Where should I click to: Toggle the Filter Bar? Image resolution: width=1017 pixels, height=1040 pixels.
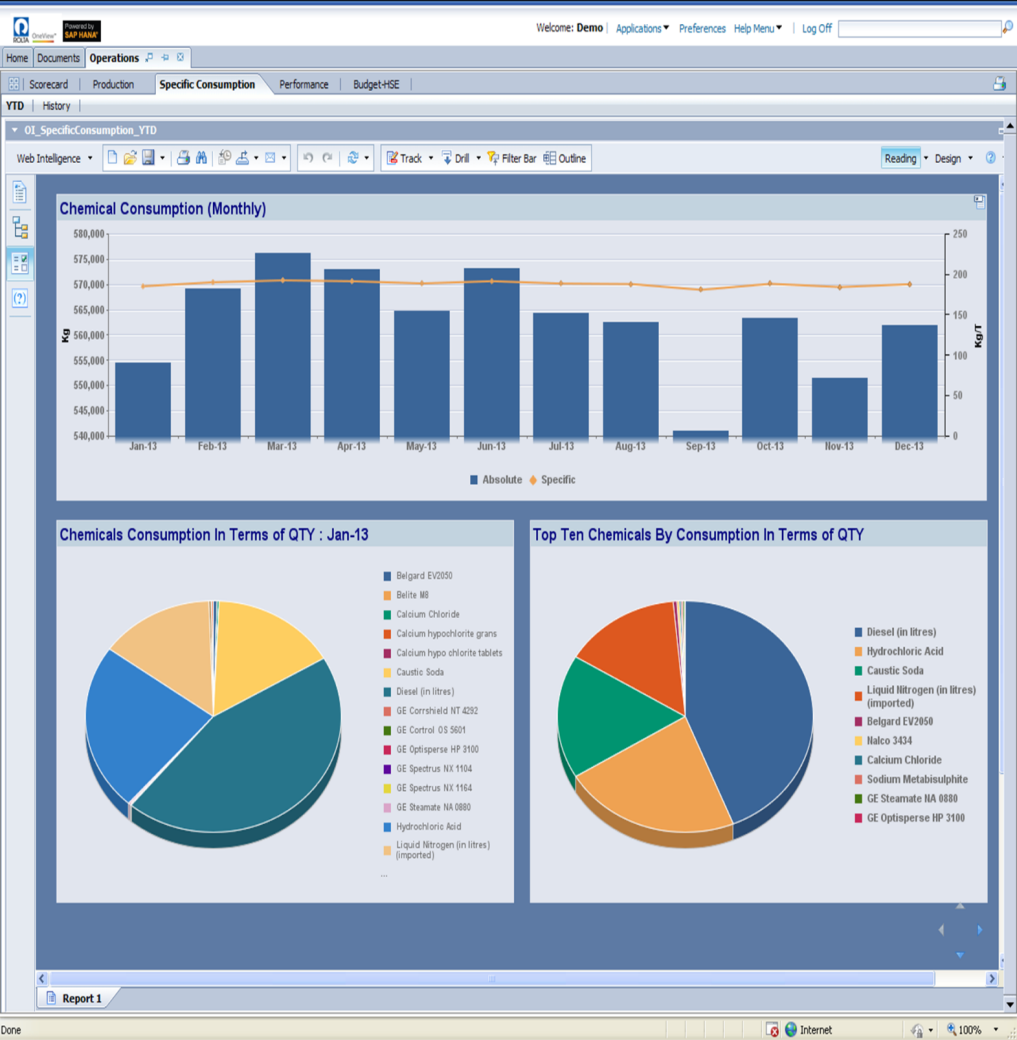pyautogui.click(x=511, y=158)
